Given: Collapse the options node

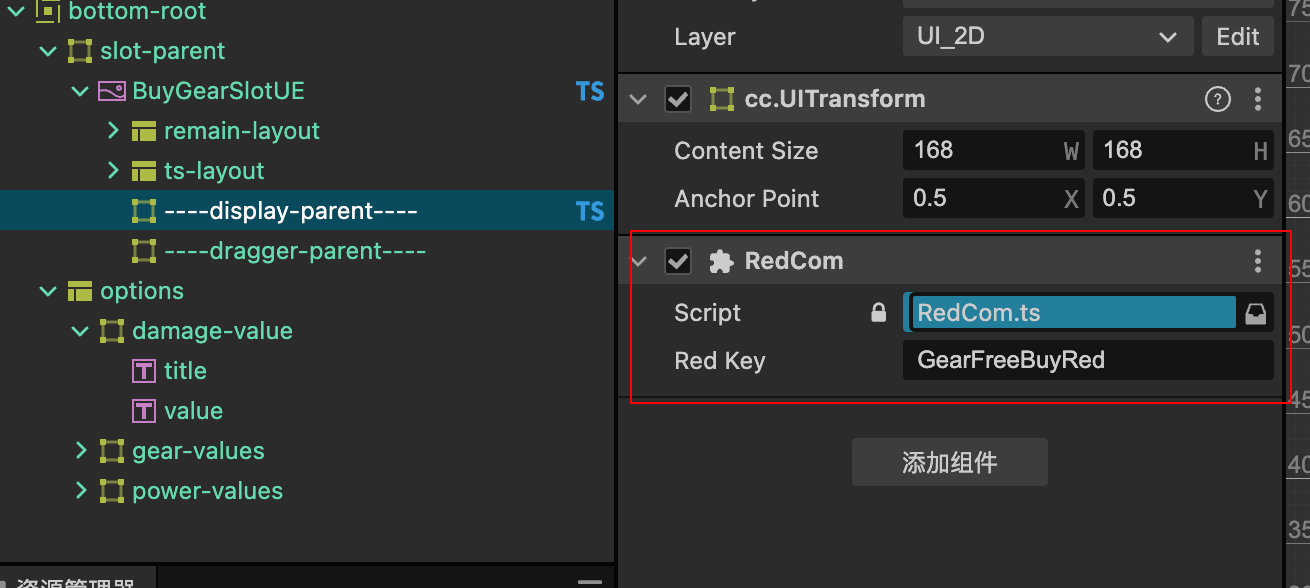Looking at the screenshot, I should [48, 291].
